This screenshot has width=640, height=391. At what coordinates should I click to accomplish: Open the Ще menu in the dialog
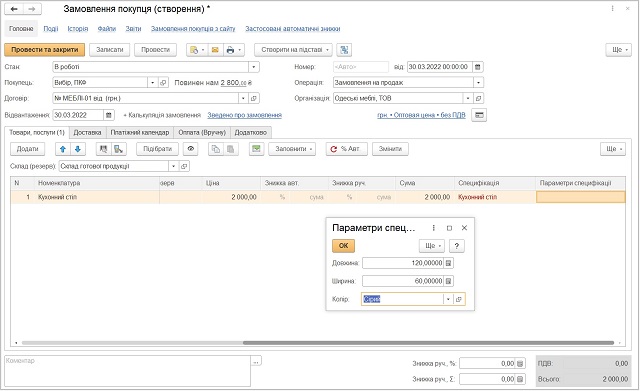click(432, 246)
